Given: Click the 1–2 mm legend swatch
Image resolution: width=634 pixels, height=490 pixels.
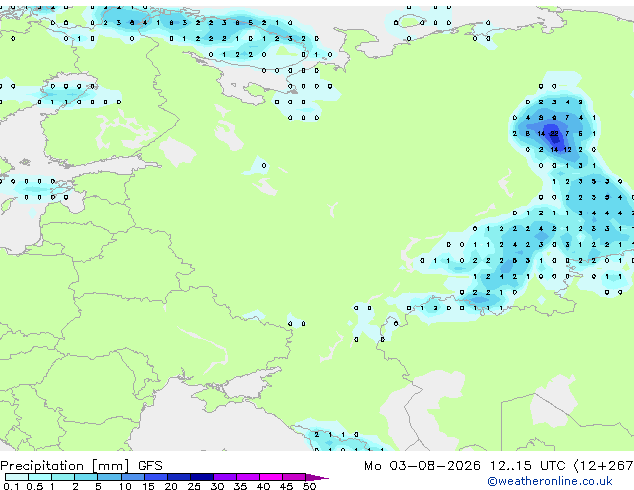Looking at the screenshot, I should [63, 477].
